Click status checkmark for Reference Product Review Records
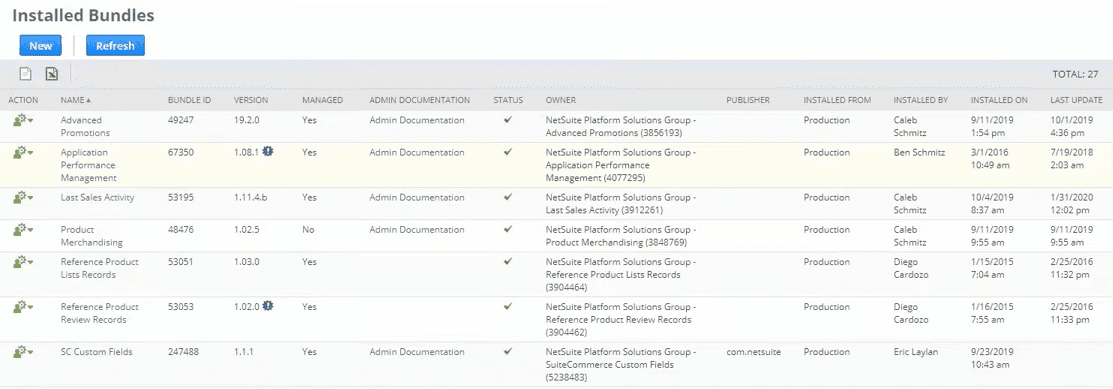 (x=508, y=306)
